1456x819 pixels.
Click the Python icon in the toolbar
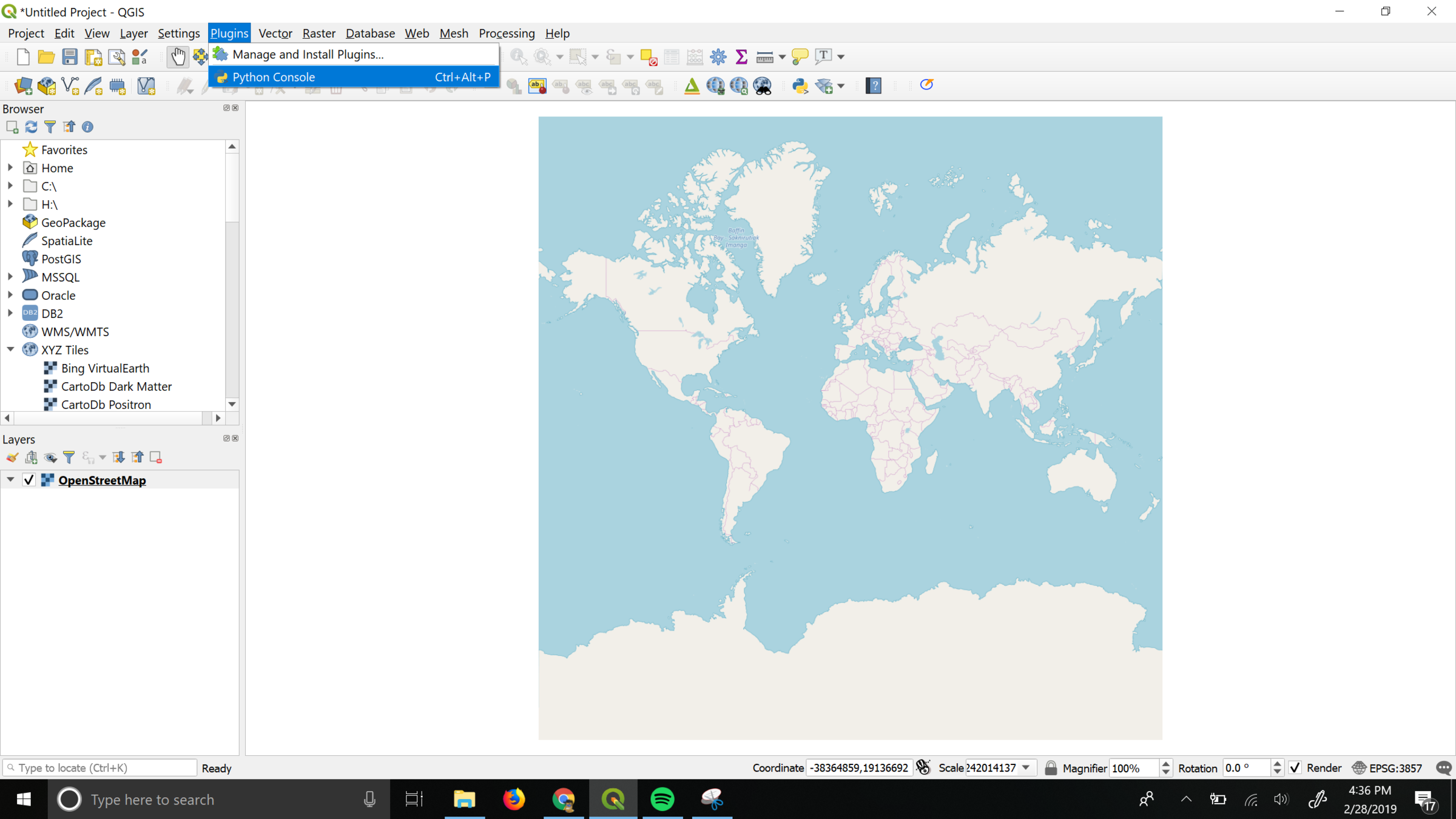click(800, 86)
